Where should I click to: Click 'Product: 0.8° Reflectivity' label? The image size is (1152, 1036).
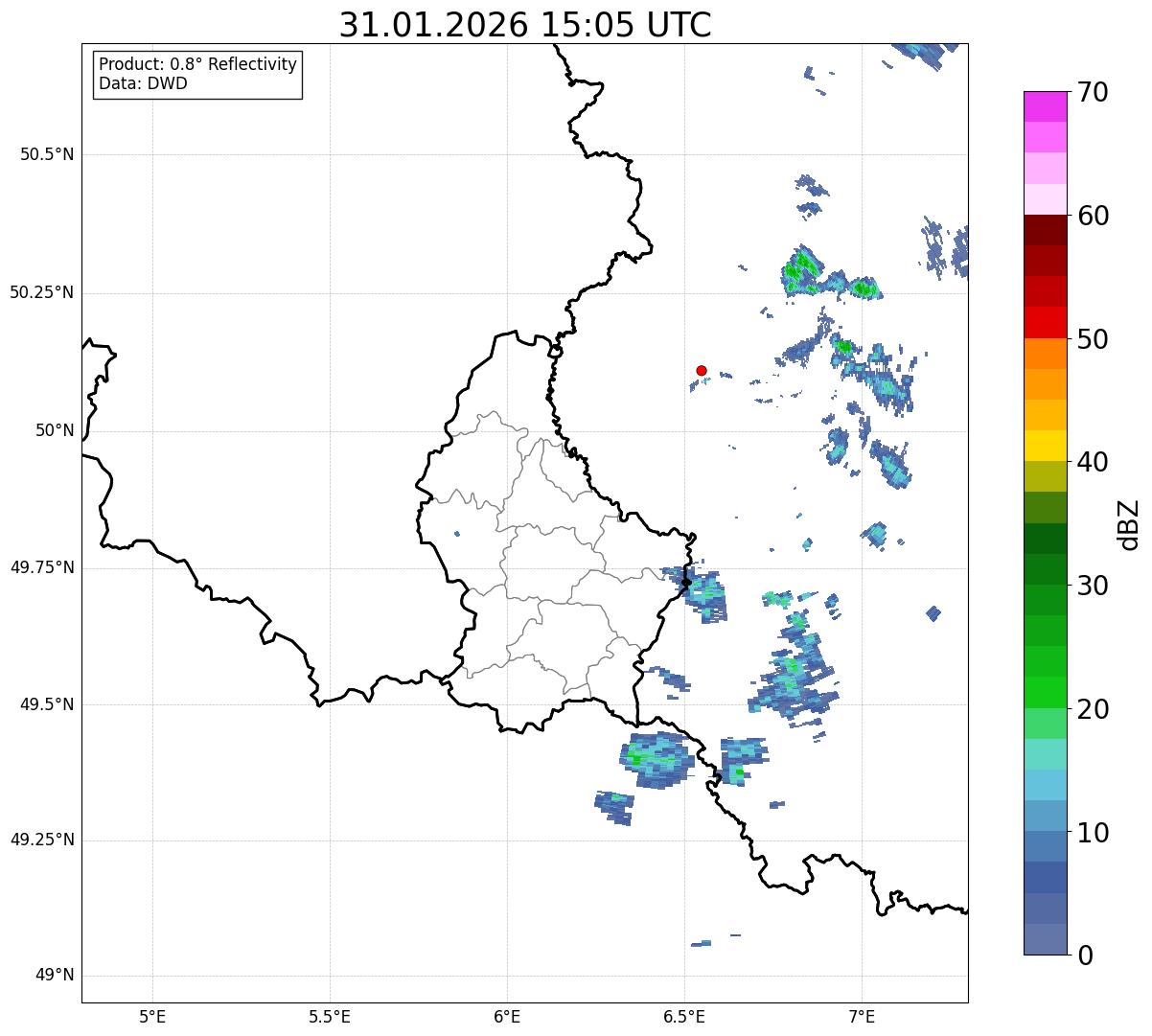(198, 64)
